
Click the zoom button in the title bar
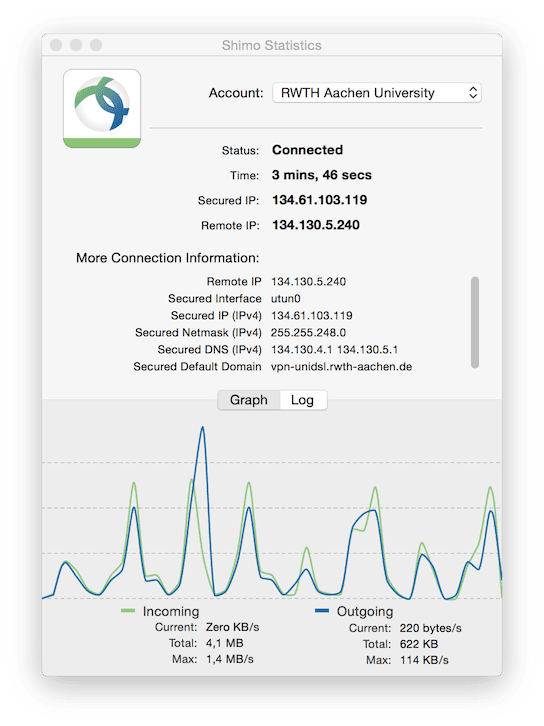[x=96, y=45]
